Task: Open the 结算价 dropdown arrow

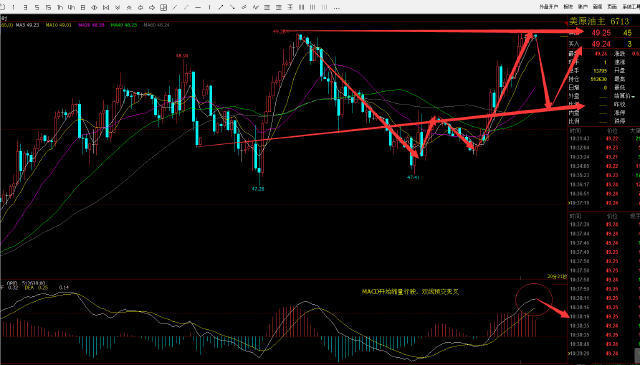Action: pyautogui.click(x=633, y=96)
